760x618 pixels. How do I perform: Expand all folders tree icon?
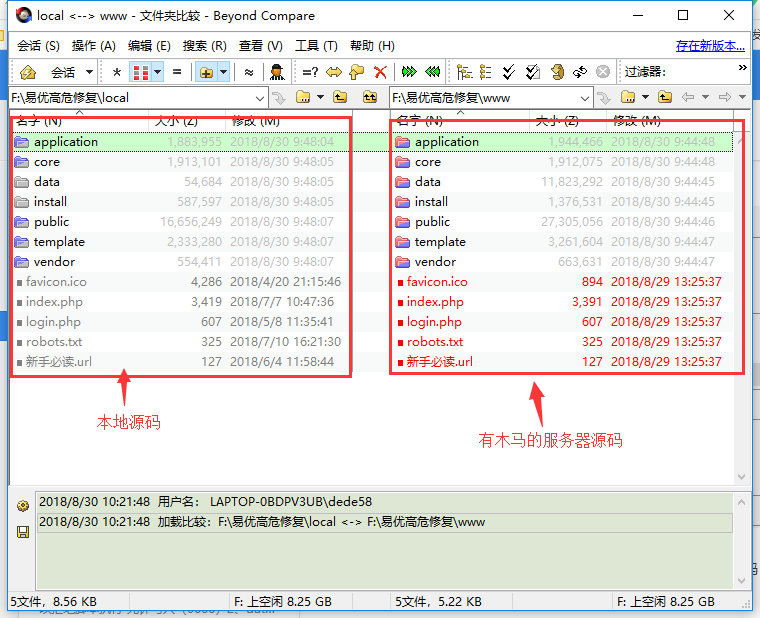464,72
